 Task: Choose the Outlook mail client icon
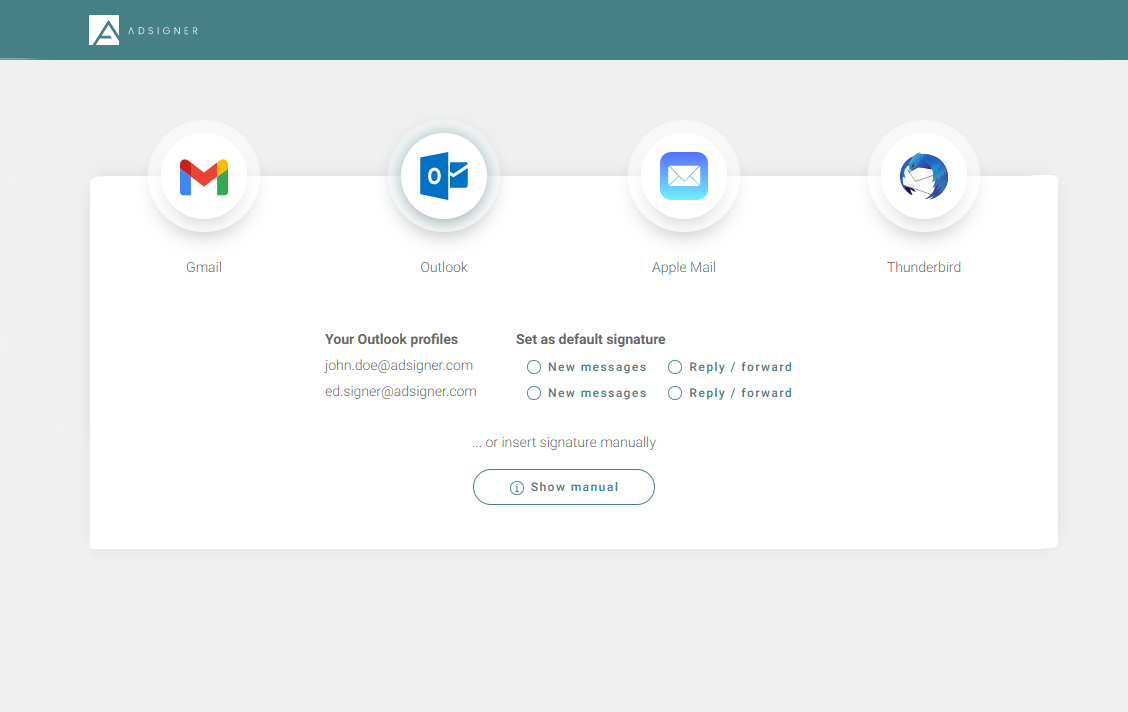click(444, 176)
